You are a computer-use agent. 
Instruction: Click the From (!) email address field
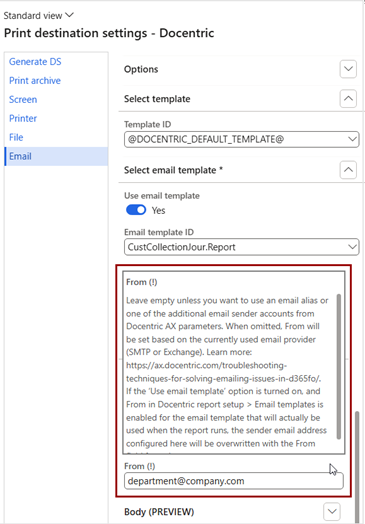tap(234, 481)
